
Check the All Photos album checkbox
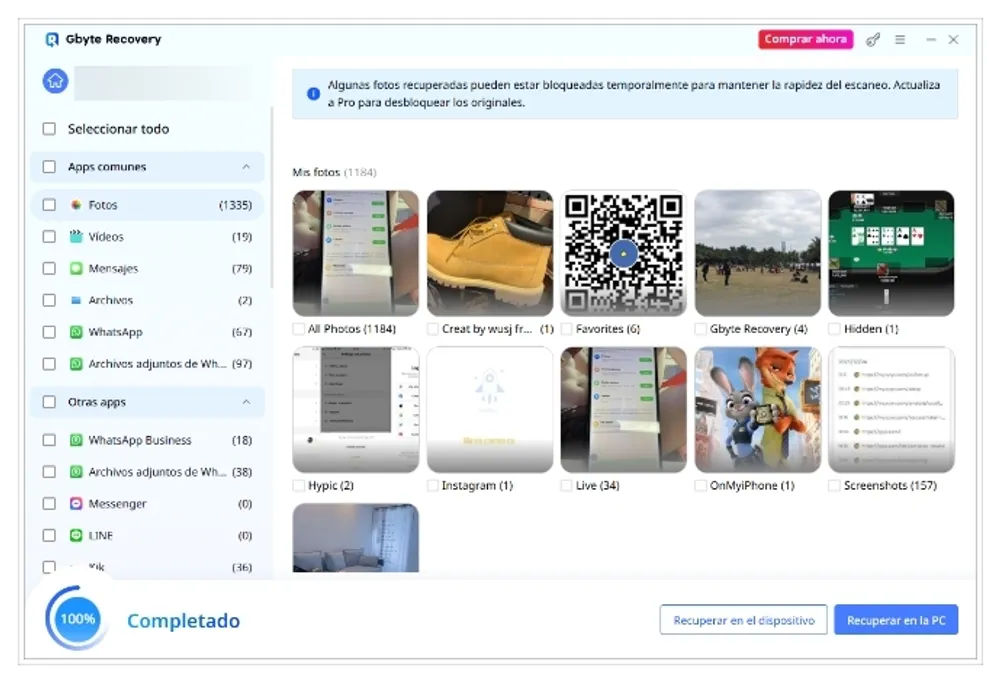298,329
